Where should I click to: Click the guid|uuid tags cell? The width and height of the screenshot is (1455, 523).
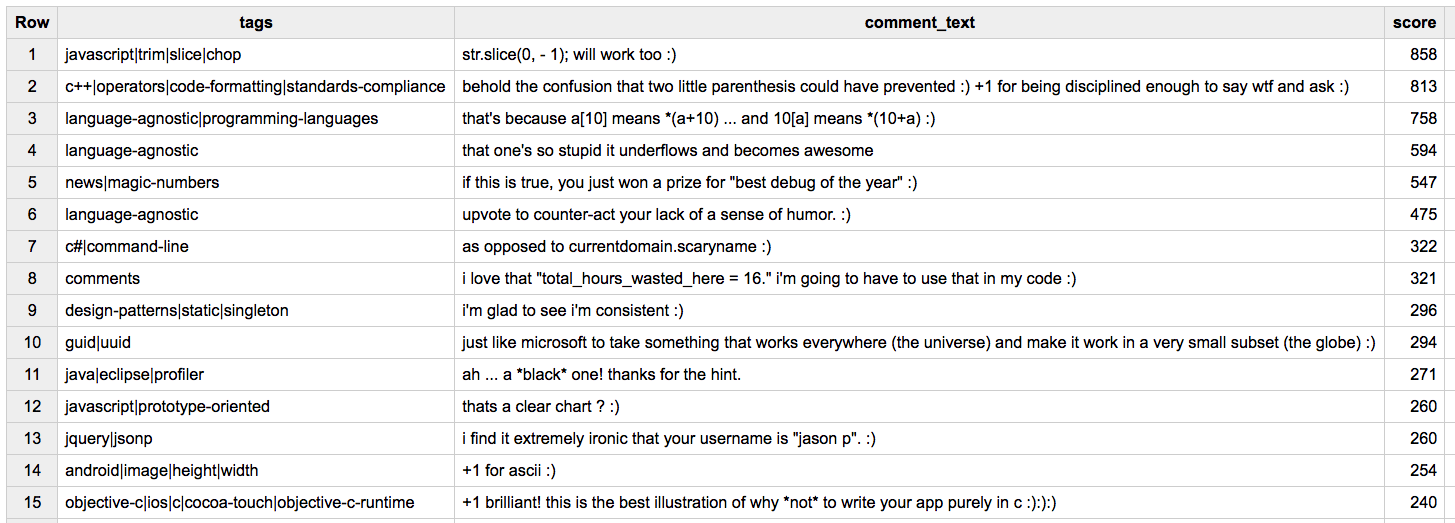click(98, 343)
